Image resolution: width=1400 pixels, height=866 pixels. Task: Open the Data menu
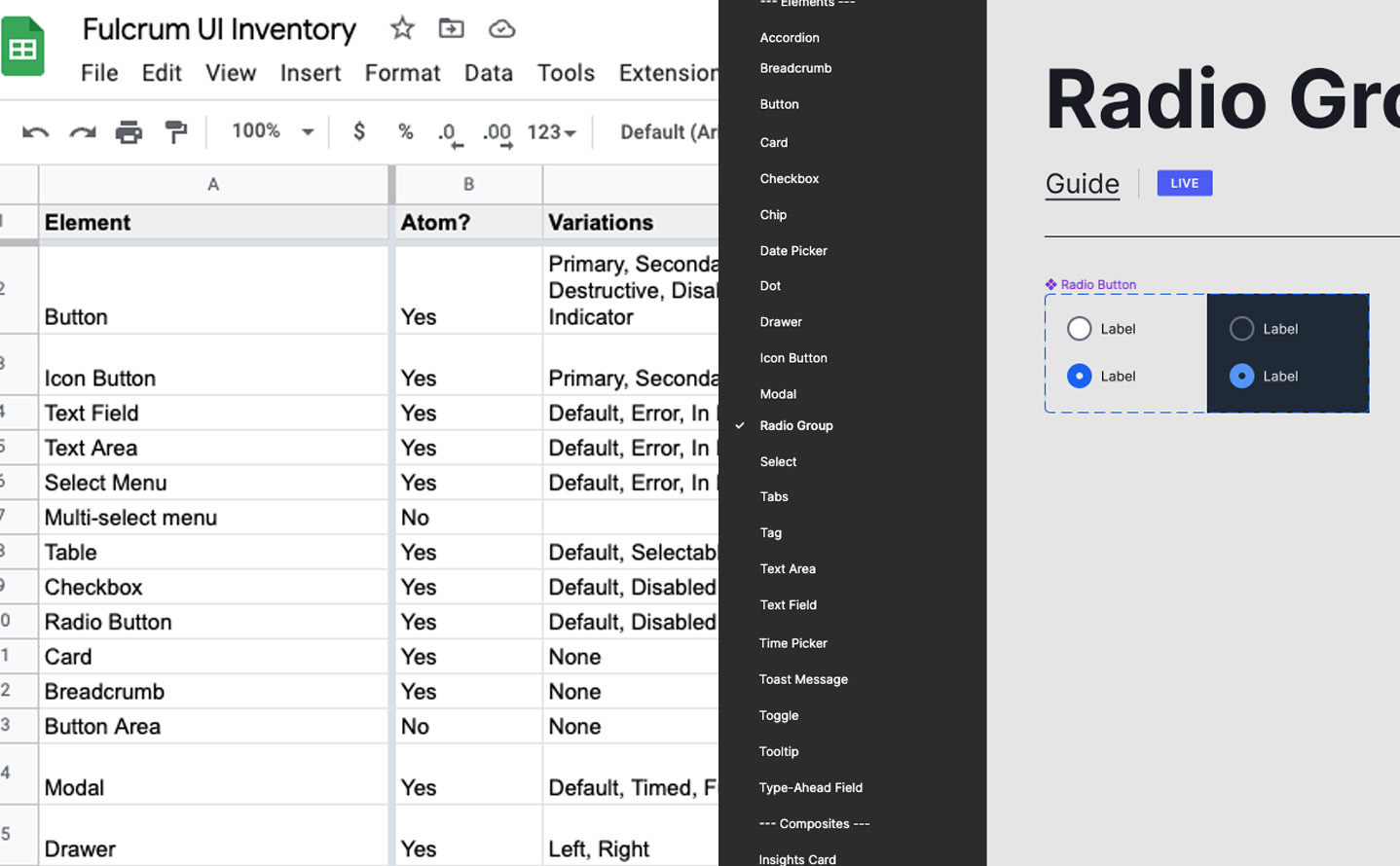(x=489, y=72)
